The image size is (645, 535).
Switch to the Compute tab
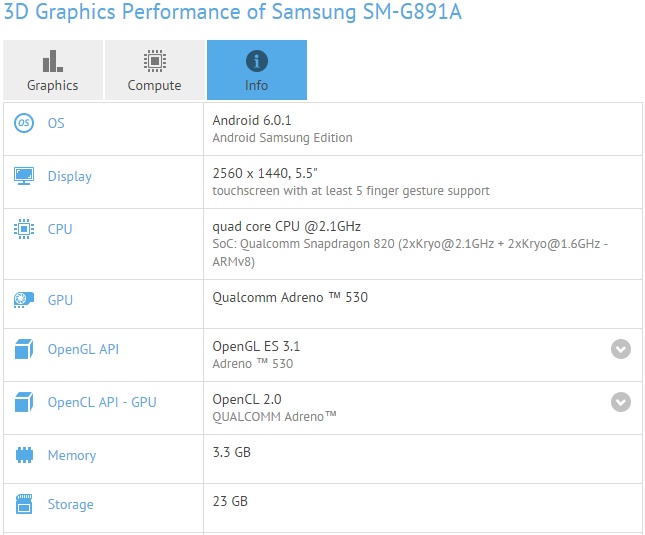tap(155, 70)
